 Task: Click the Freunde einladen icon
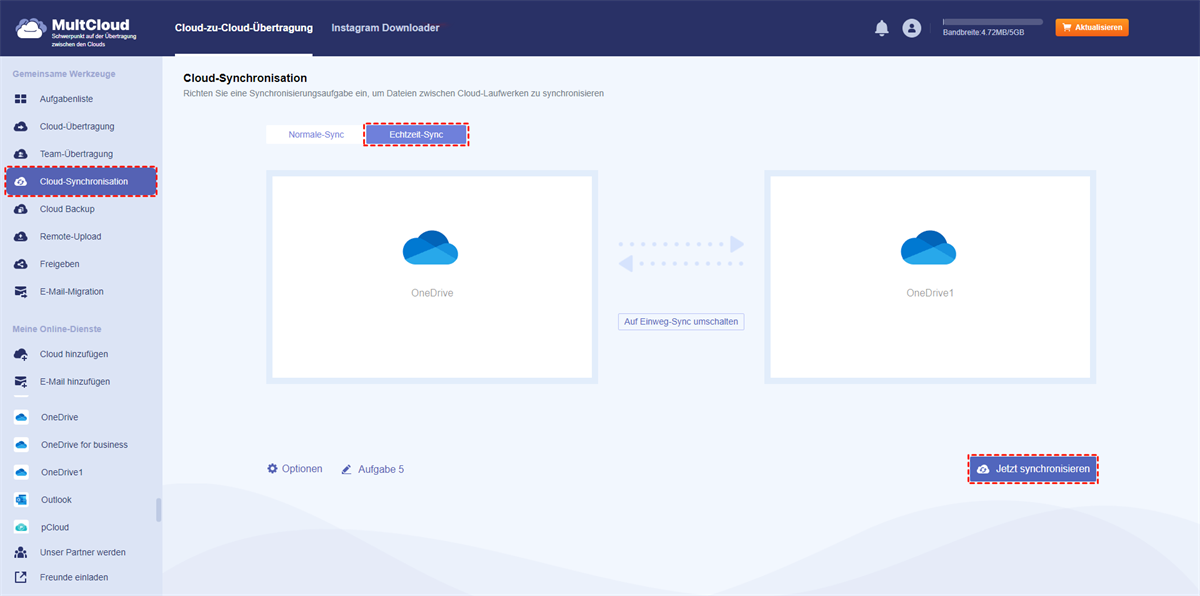click(x=21, y=577)
